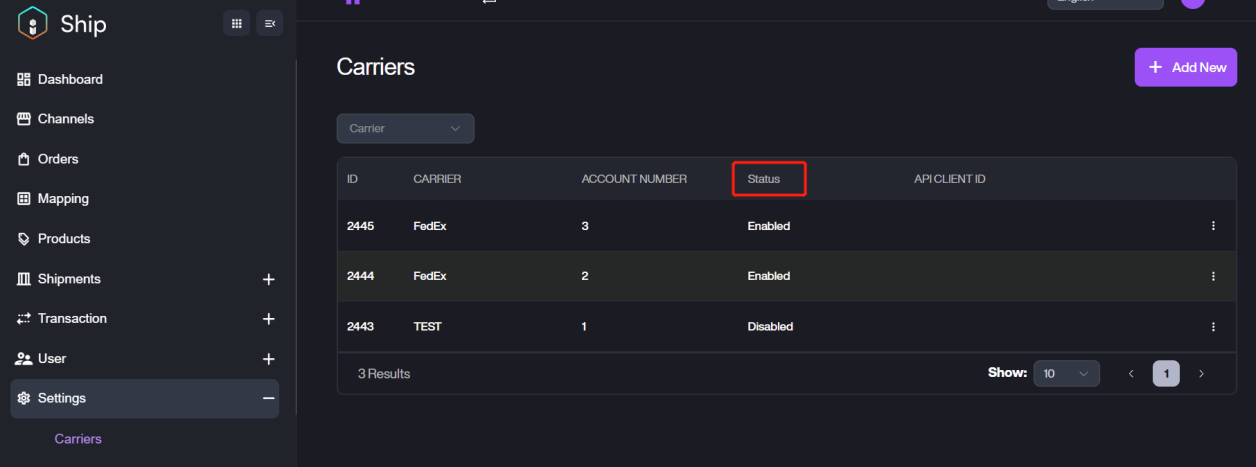1256x467 pixels.
Task: Open the Carrier filter dropdown
Action: [405, 128]
